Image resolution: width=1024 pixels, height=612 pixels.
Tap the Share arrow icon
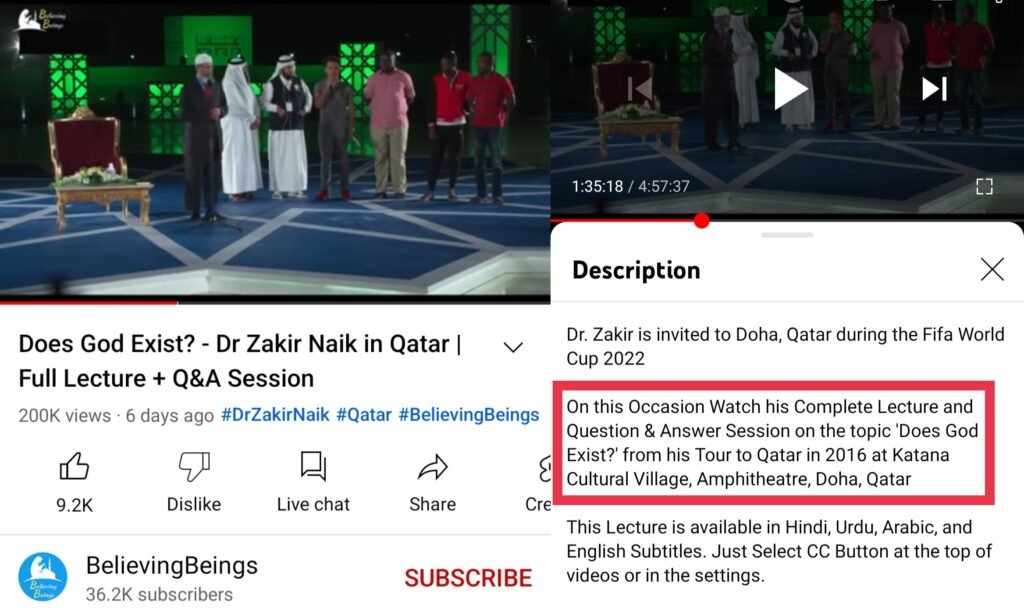pyautogui.click(x=432, y=467)
